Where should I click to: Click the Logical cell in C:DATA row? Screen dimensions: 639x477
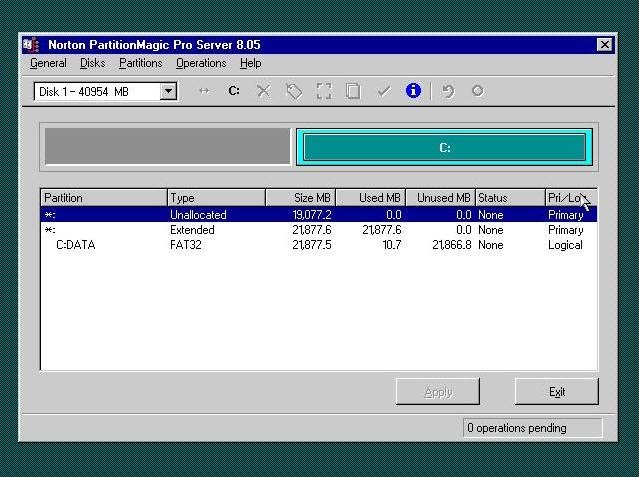(565, 245)
